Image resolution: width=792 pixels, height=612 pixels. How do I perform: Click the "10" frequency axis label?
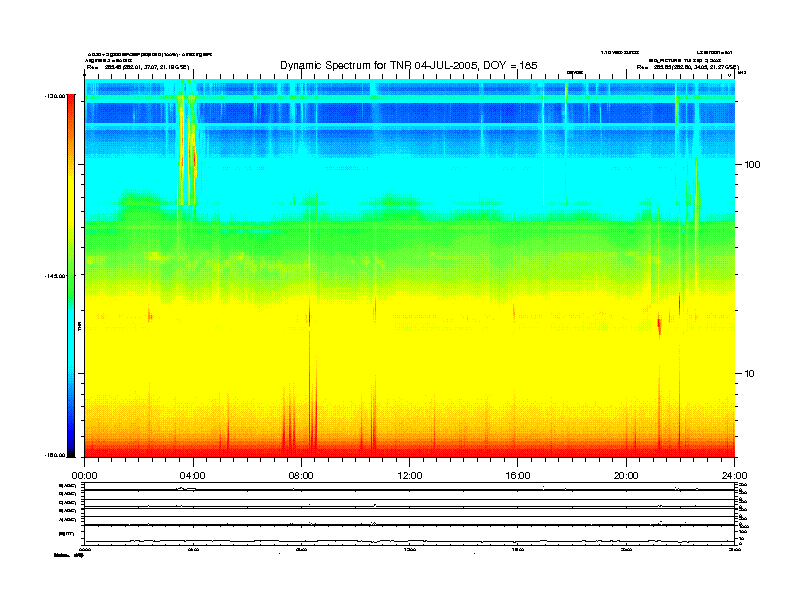(x=750, y=374)
